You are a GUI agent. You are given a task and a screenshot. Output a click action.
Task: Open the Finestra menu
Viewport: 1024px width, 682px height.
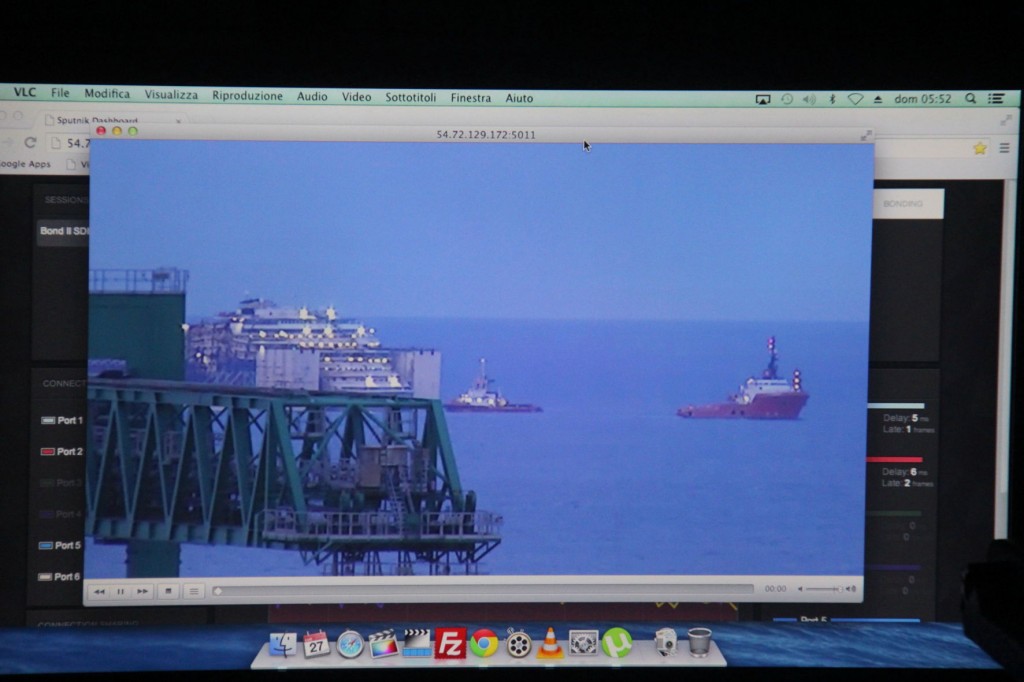coord(470,98)
